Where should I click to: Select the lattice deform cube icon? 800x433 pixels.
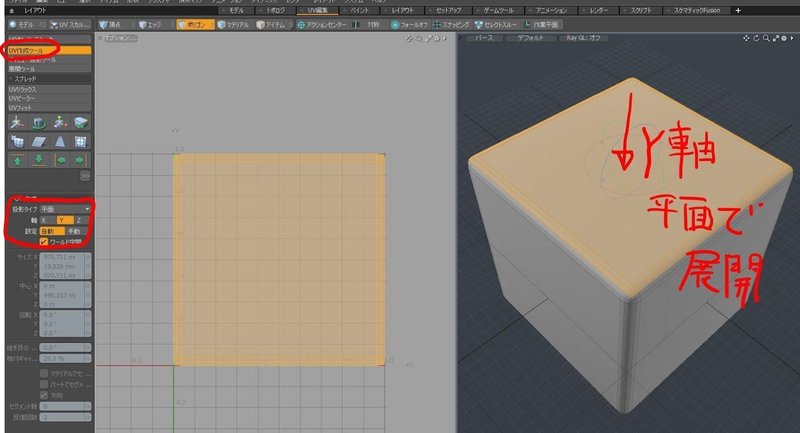click(18, 141)
